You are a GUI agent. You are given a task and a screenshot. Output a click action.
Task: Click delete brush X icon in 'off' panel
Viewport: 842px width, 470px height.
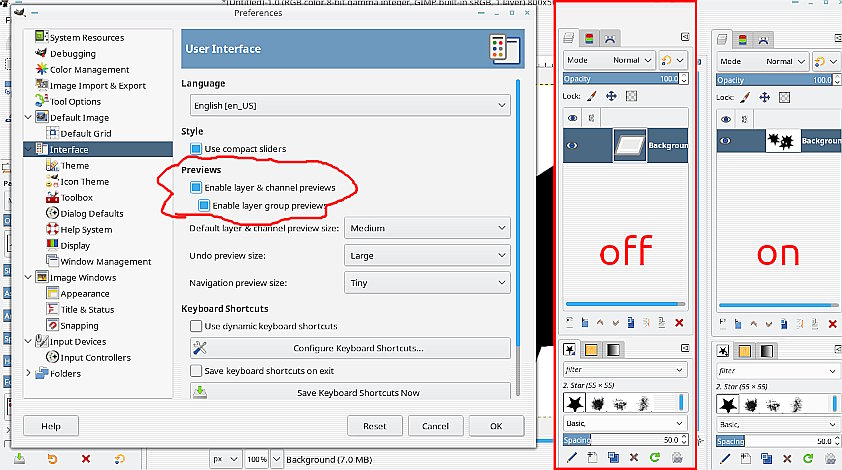pos(634,457)
